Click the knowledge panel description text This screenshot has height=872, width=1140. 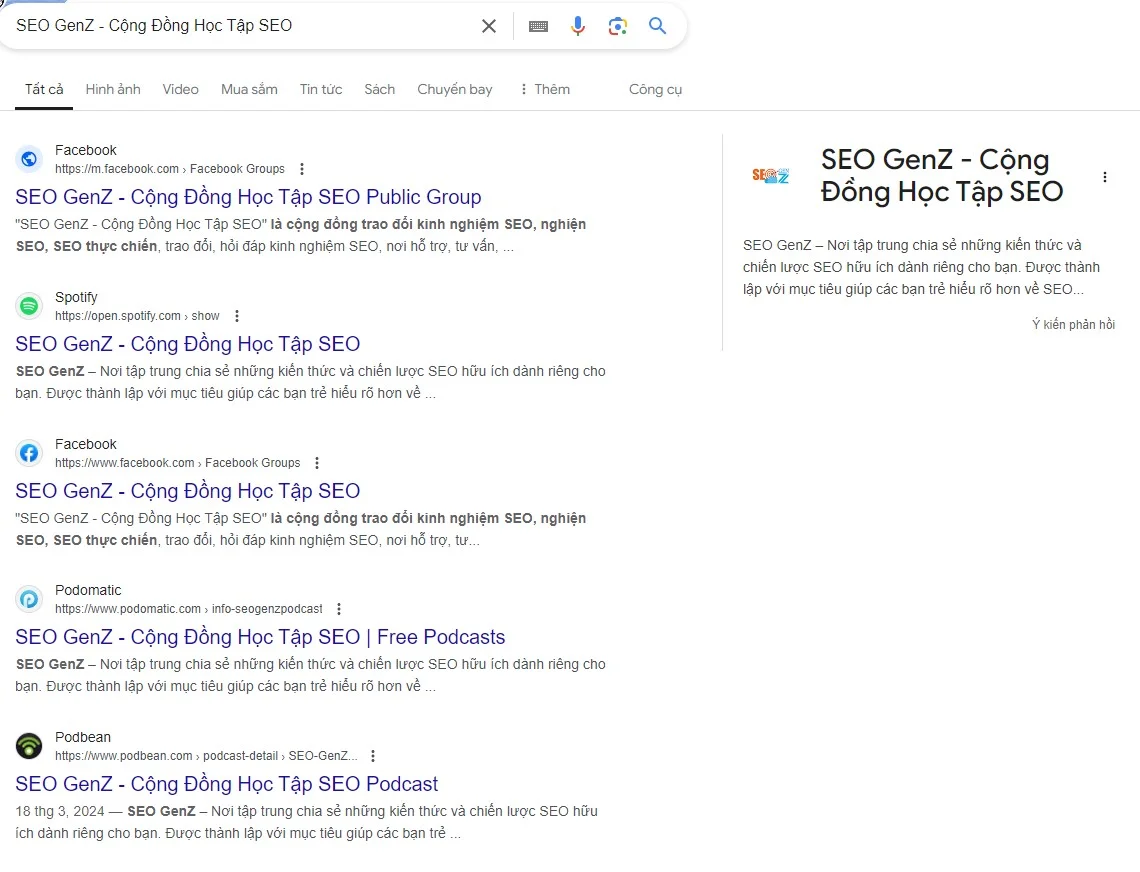921,267
